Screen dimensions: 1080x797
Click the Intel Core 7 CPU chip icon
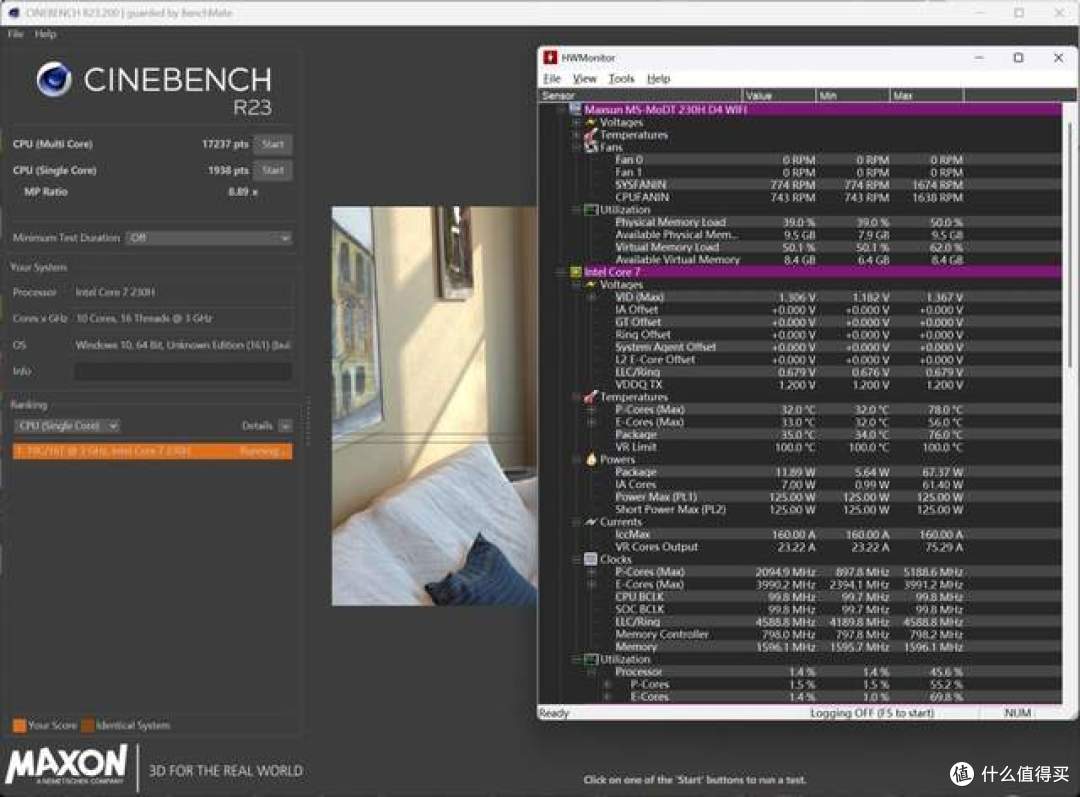coord(575,272)
